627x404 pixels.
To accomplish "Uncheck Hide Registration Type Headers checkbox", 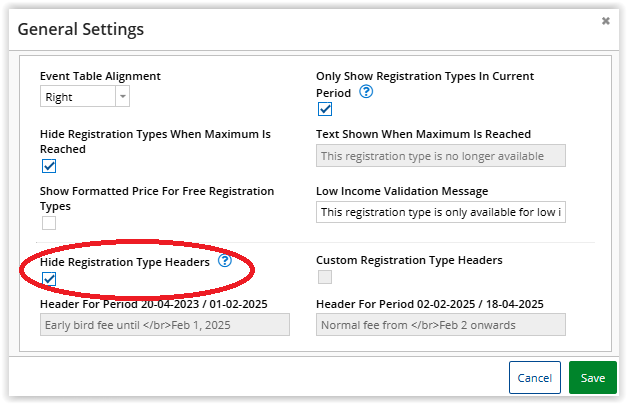I will (48, 278).
